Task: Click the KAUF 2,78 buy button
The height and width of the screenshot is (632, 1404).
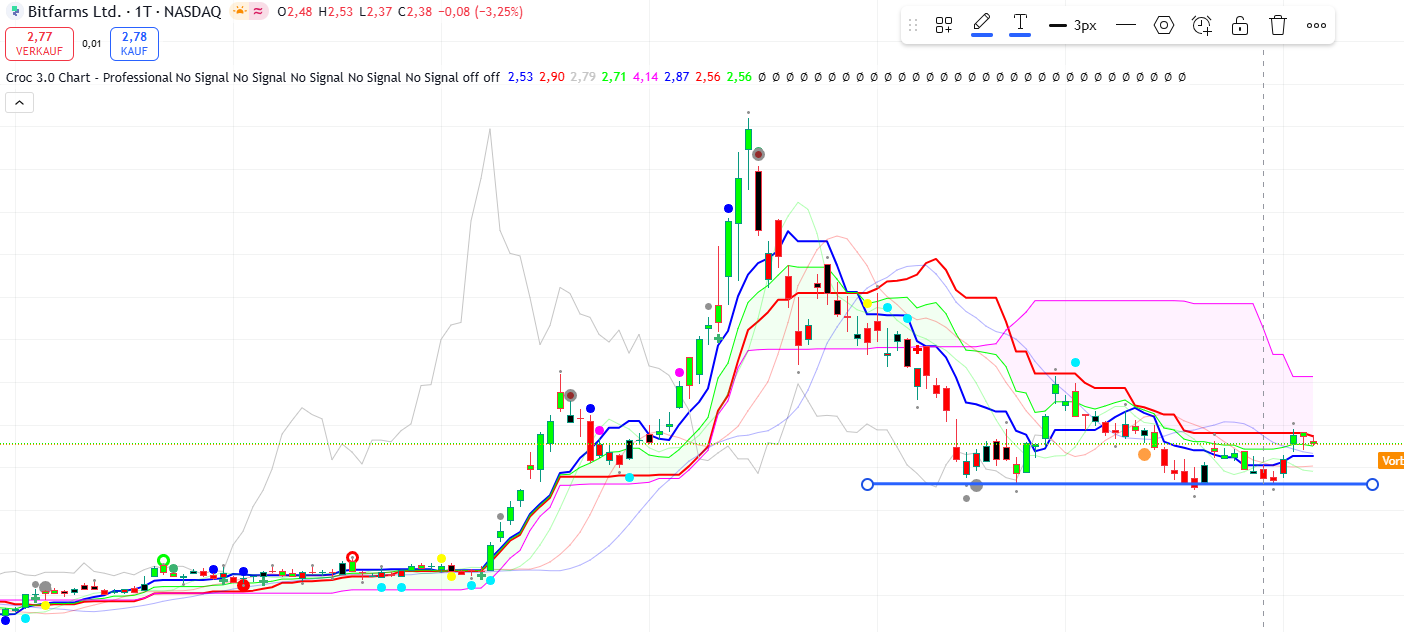Action: 134,43
